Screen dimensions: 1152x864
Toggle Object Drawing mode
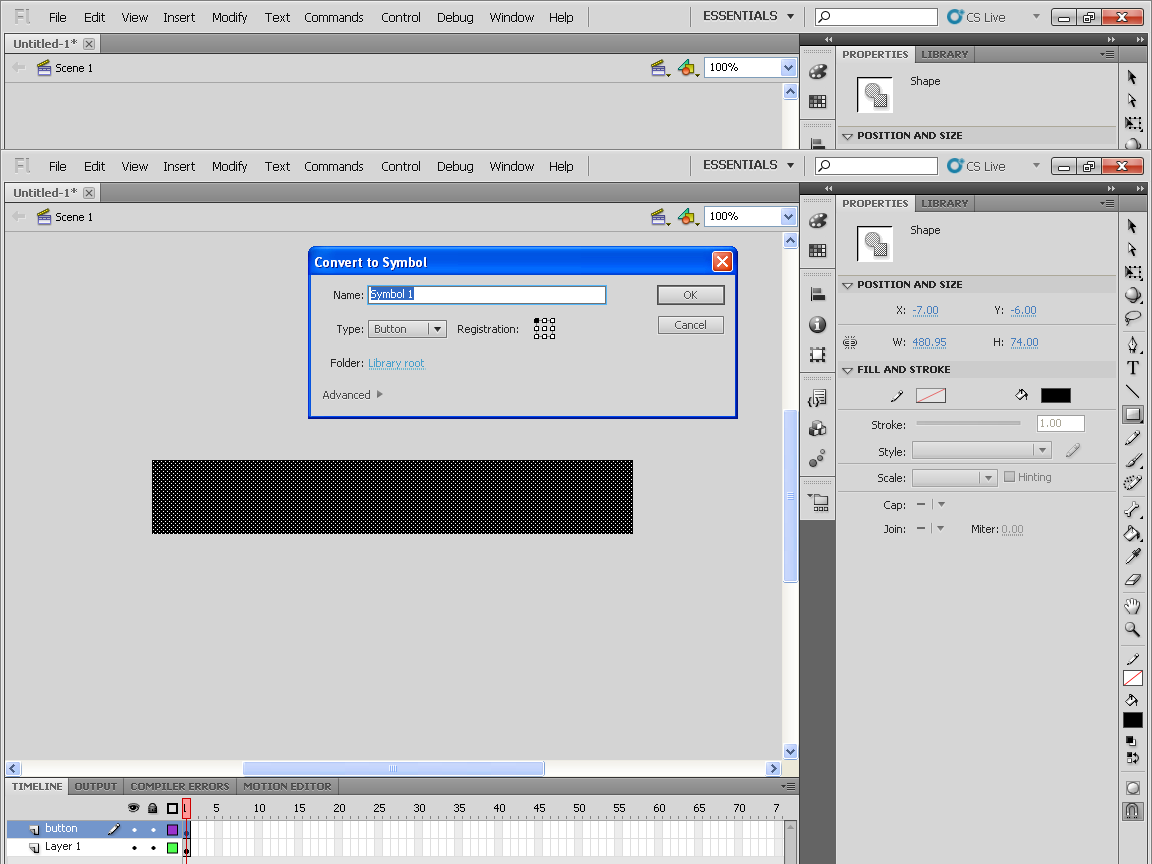[x=1133, y=788]
